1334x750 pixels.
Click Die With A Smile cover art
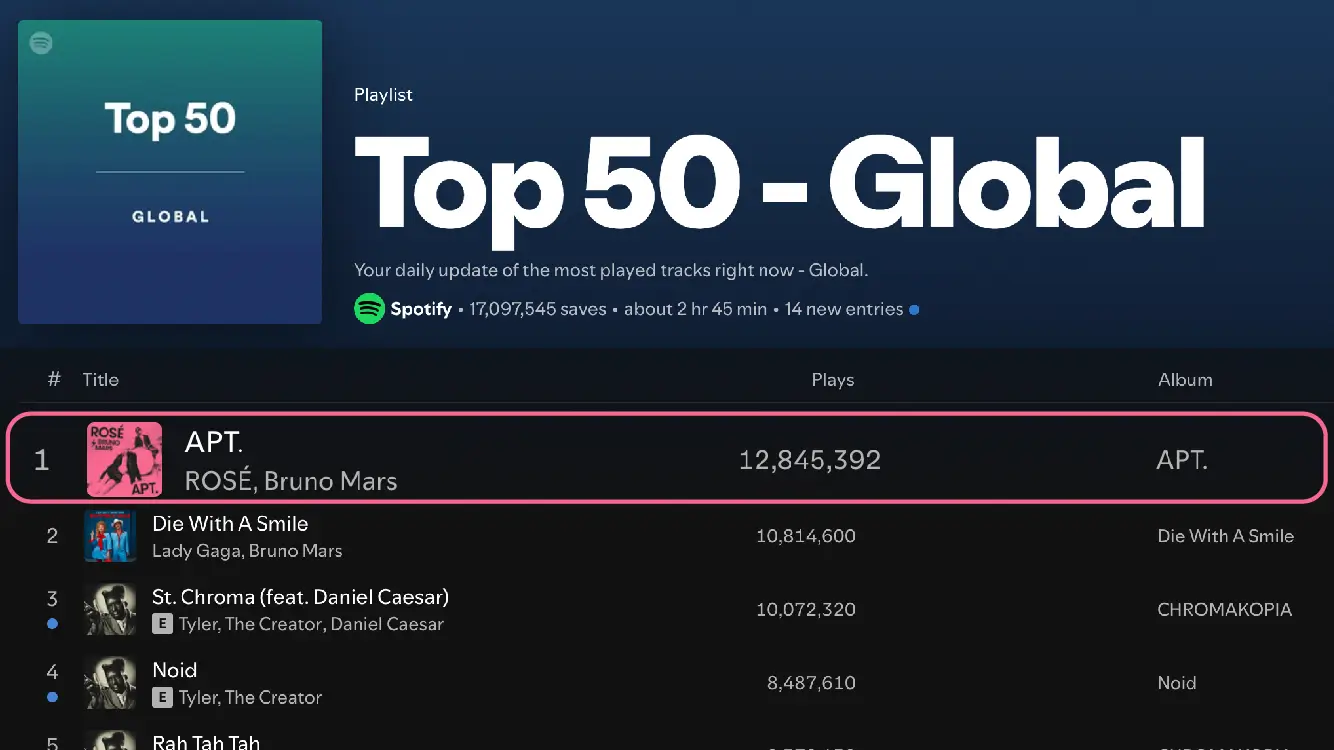click(x=110, y=536)
